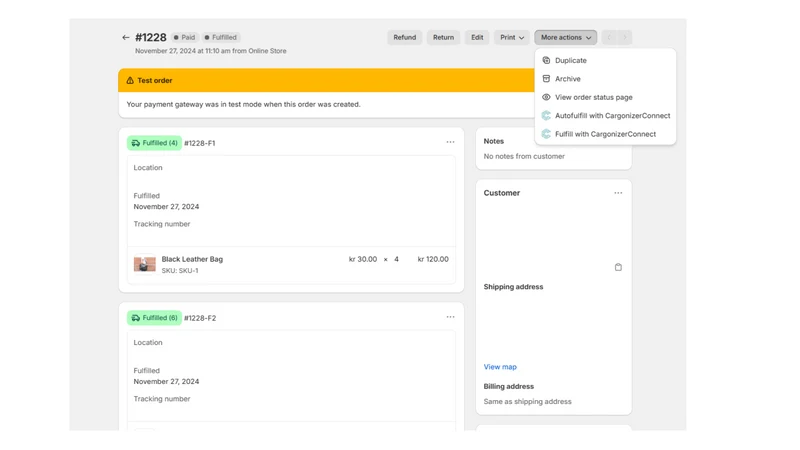Collapse the More actions dropdown

pyautogui.click(x=565, y=37)
